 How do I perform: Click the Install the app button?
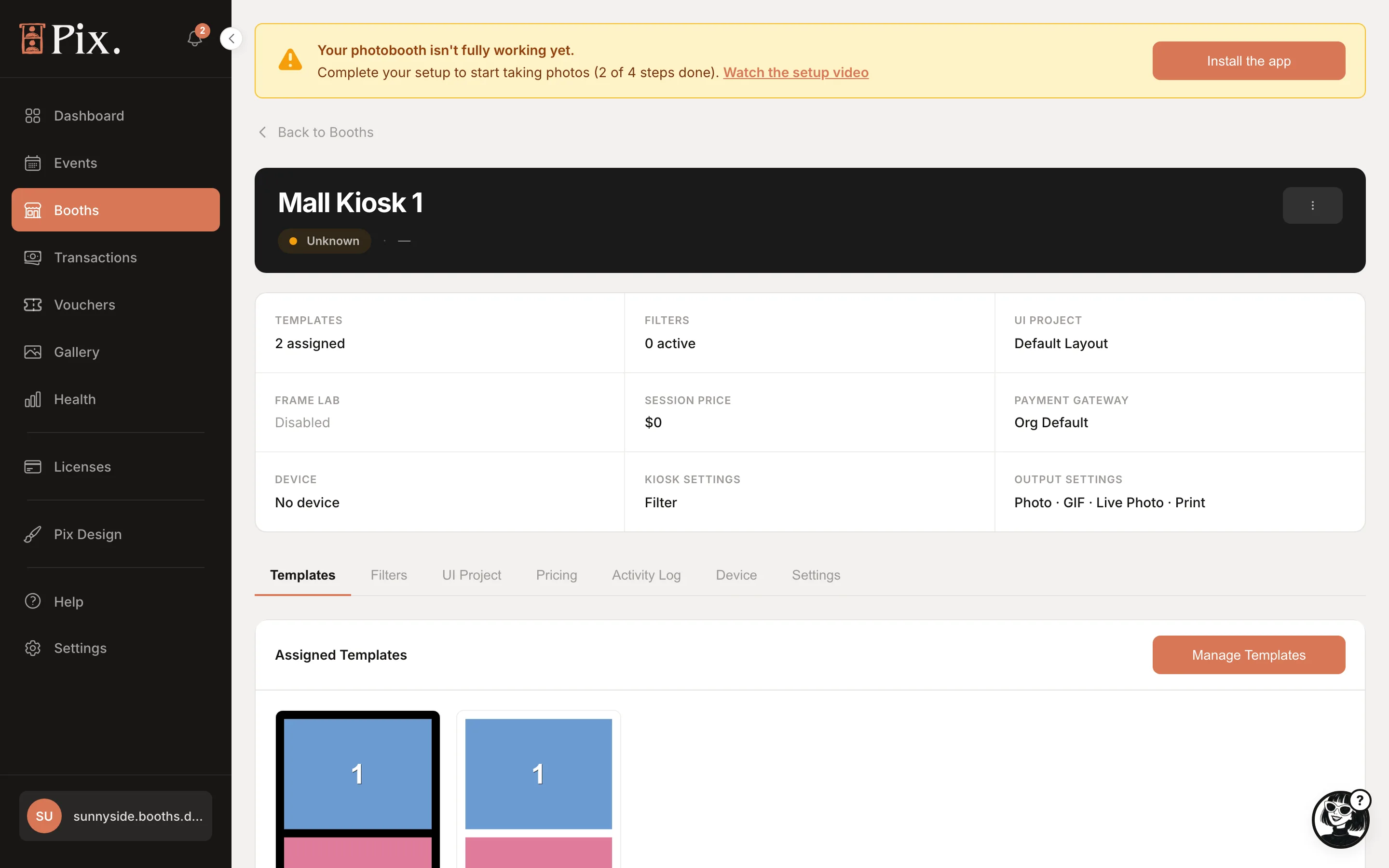click(1248, 61)
